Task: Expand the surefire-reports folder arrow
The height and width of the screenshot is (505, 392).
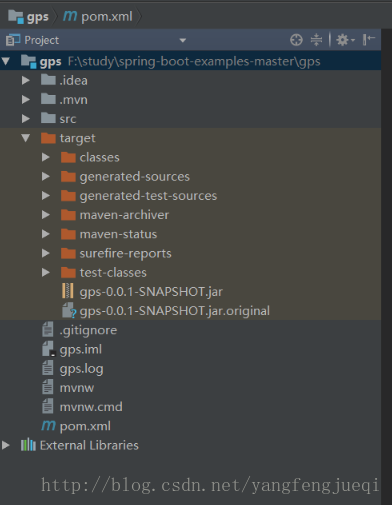Action: click(46, 253)
